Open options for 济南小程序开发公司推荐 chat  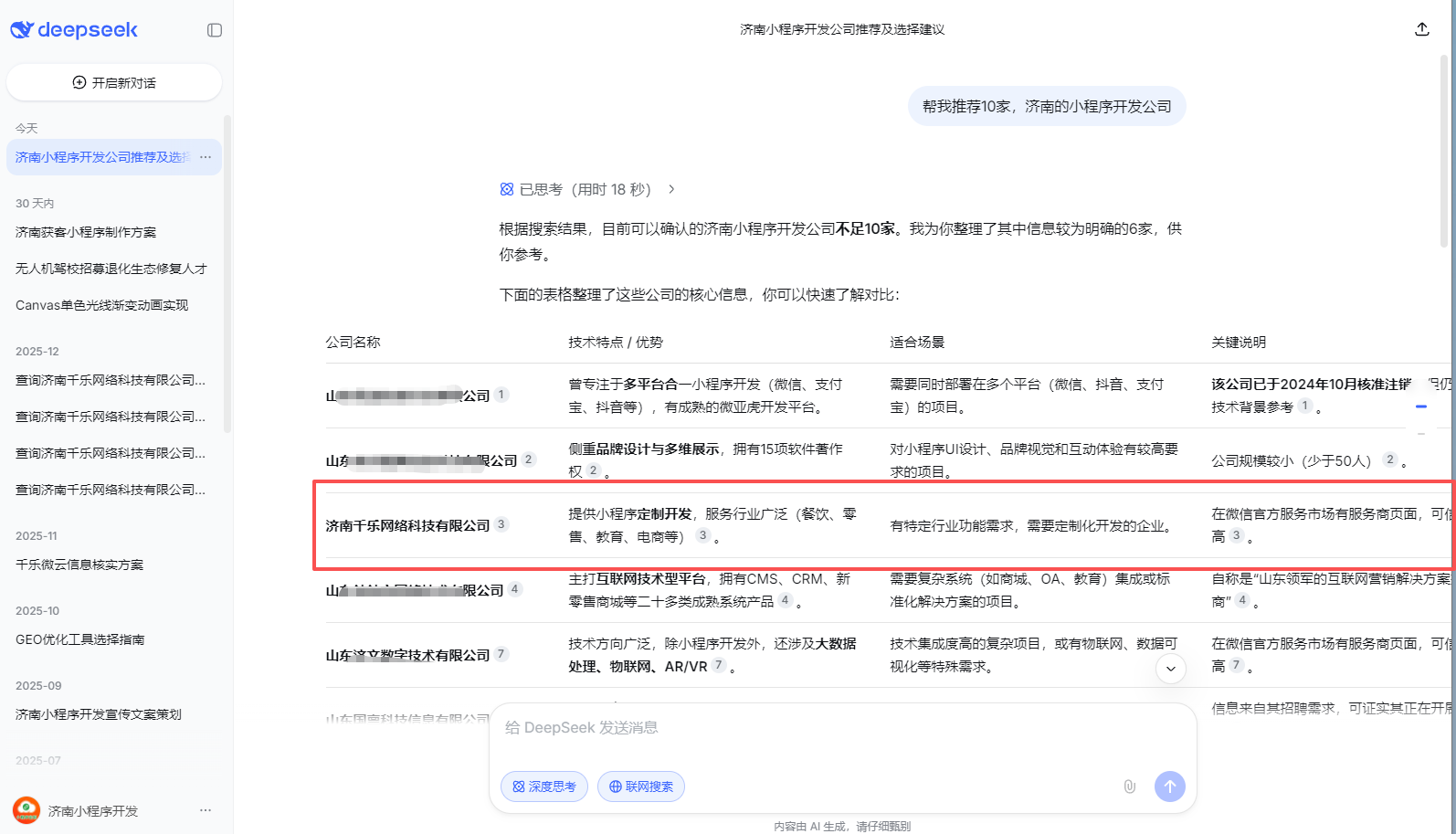tap(206, 157)
